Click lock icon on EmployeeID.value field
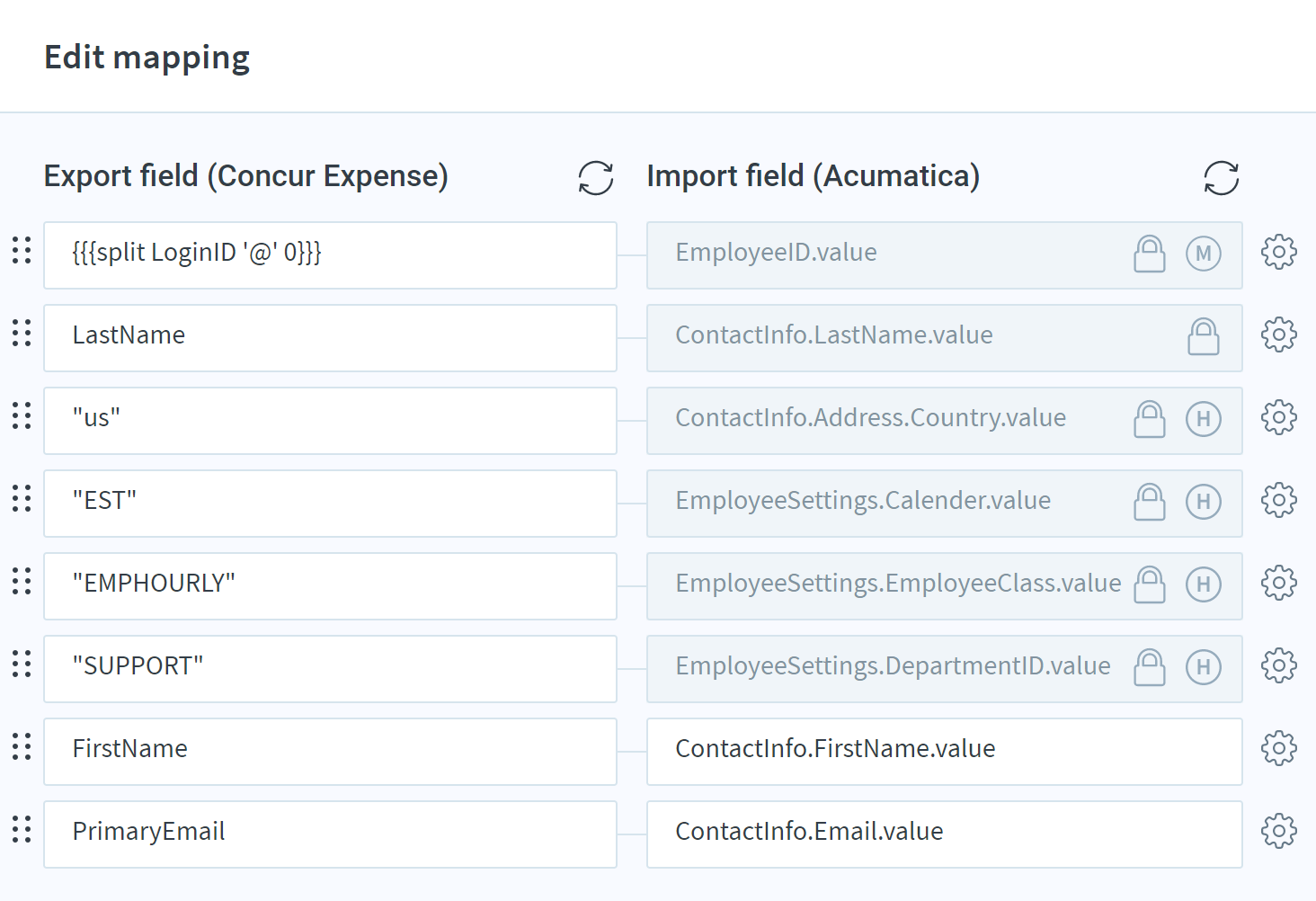1316x901 pixels. point(1149,254)
